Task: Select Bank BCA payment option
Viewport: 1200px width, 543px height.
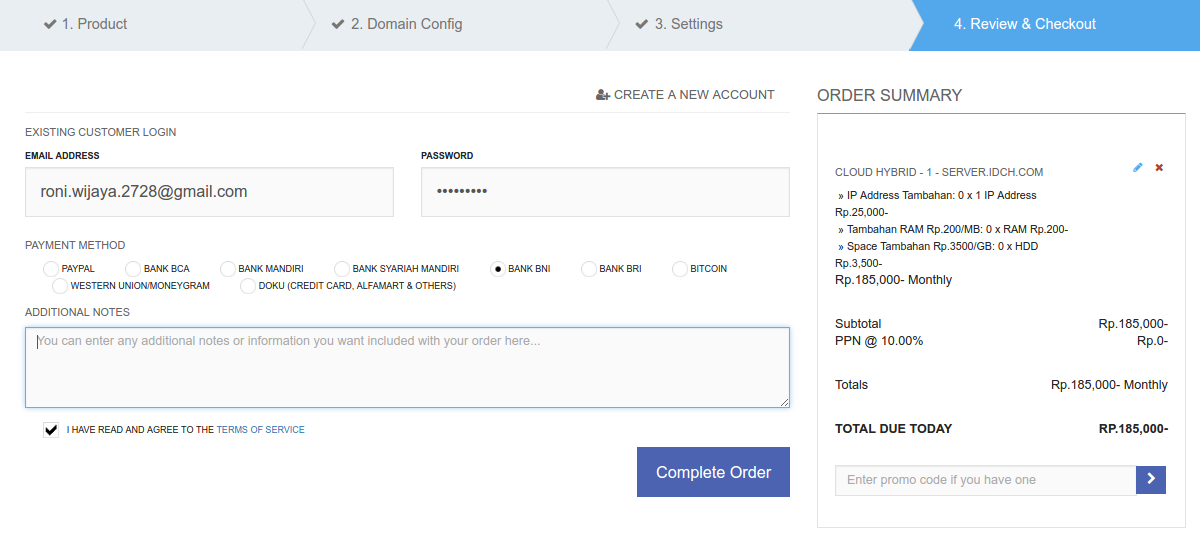Action: click(x=133, y=269)
